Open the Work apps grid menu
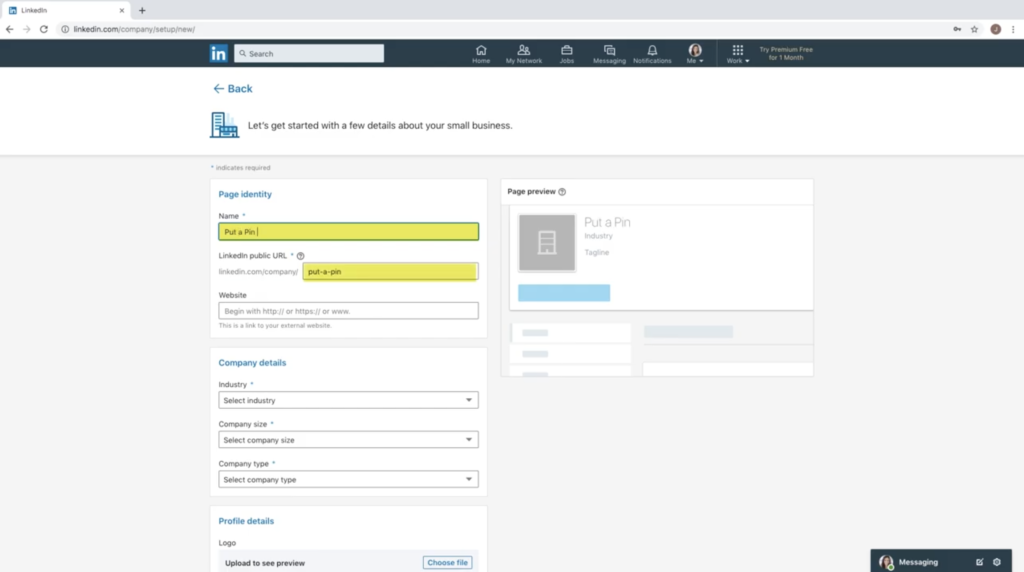This screenshot has height=572, width=1024. click(738, 54)
